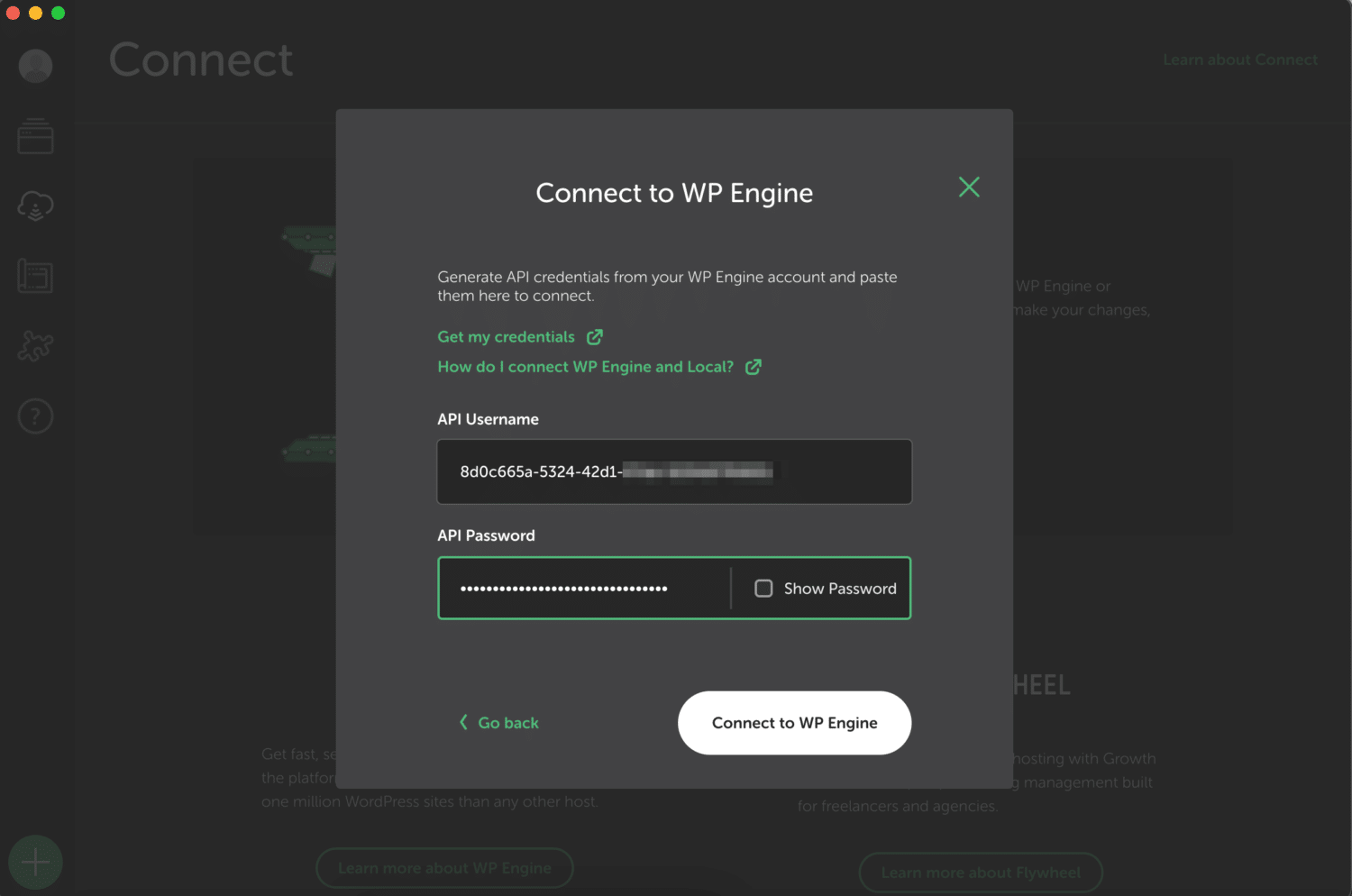
Task: Close the Connect to WP Engine dialog
Action: (x=969, y=187)
